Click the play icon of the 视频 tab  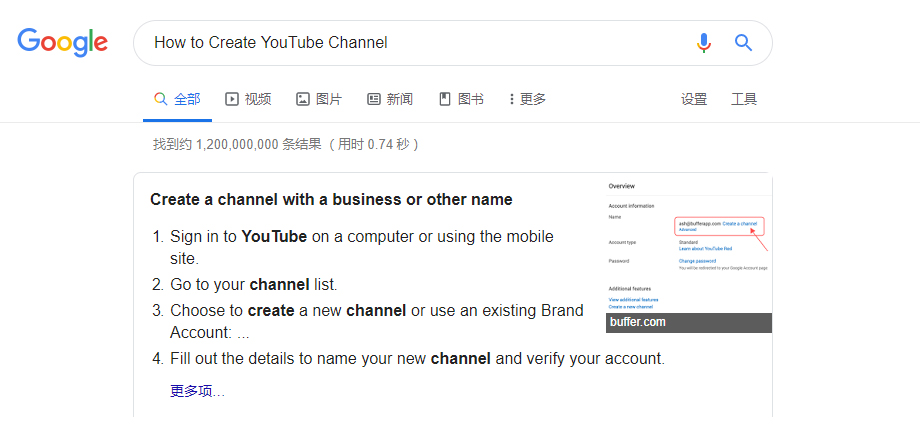[232, 99]
